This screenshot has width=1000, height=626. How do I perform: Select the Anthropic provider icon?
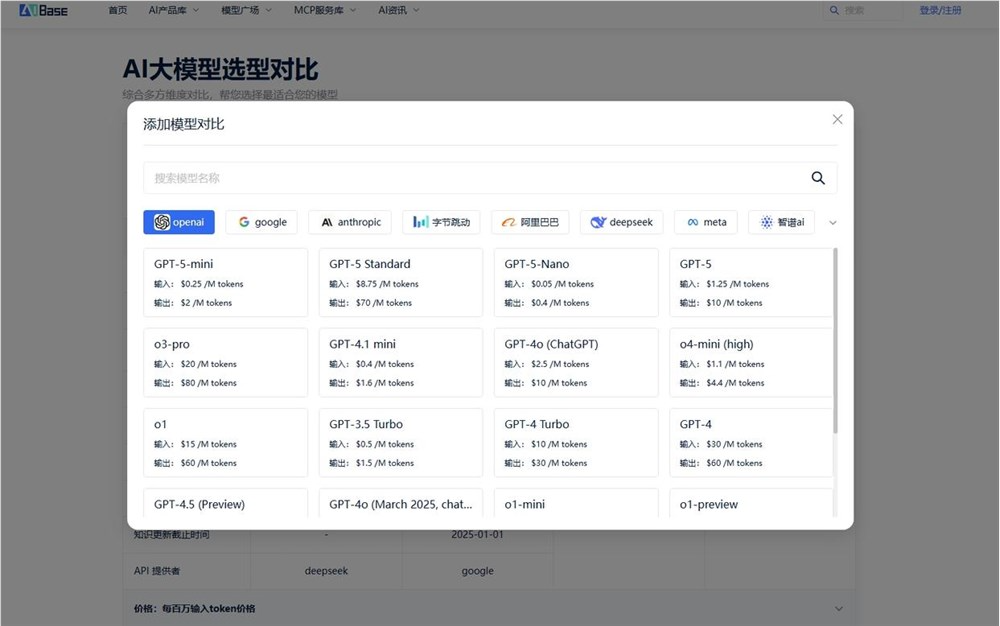(327, 222)
